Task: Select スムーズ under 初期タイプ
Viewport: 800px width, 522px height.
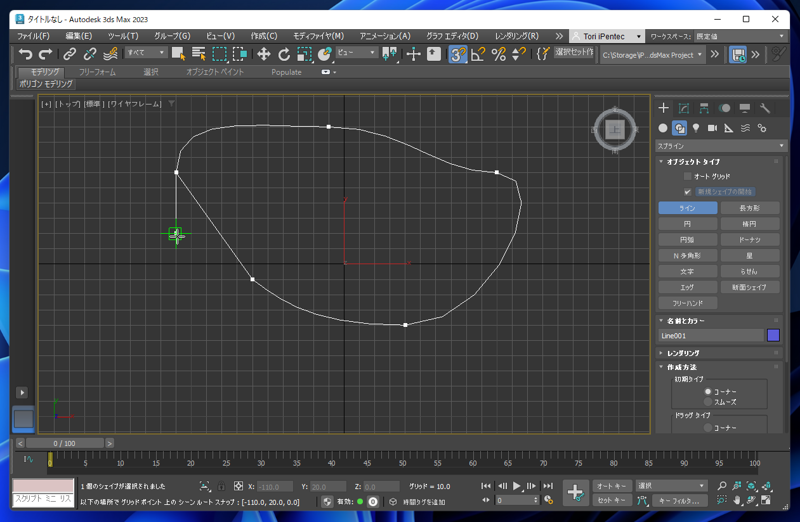Action: 708,402
